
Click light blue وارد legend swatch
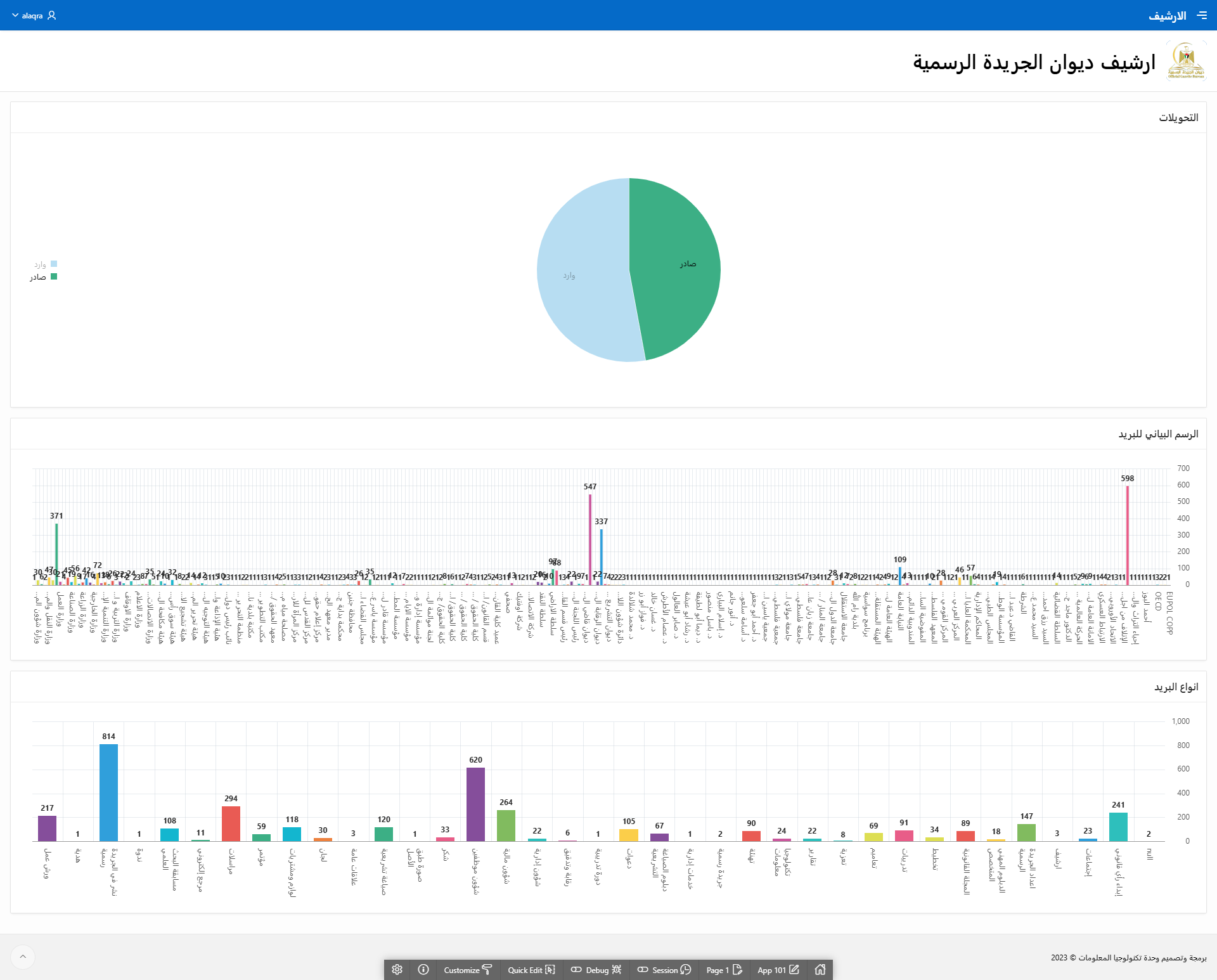click(x=54, y=264)
